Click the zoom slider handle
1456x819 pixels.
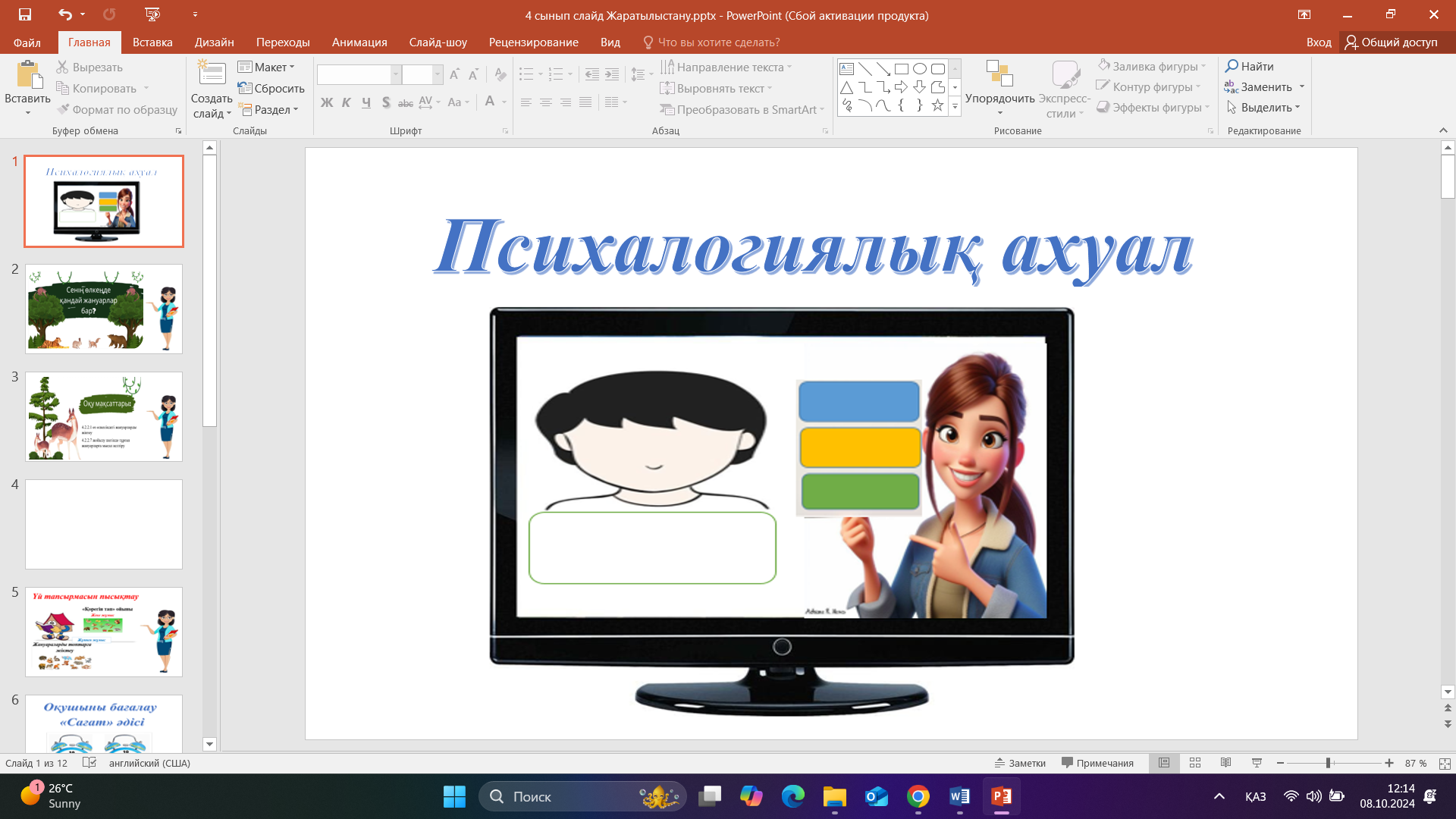tap(1328, 763)
